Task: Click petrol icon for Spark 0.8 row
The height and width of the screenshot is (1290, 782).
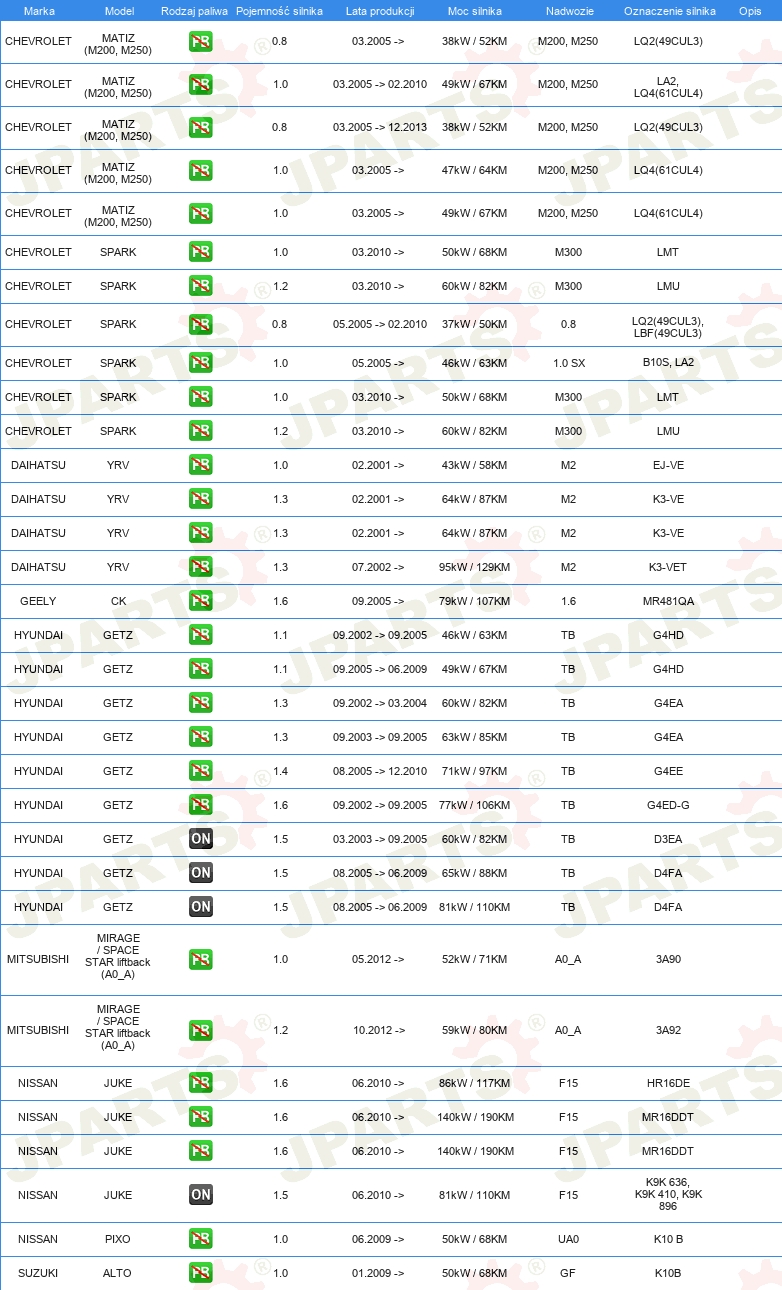Action: [201, 324]
